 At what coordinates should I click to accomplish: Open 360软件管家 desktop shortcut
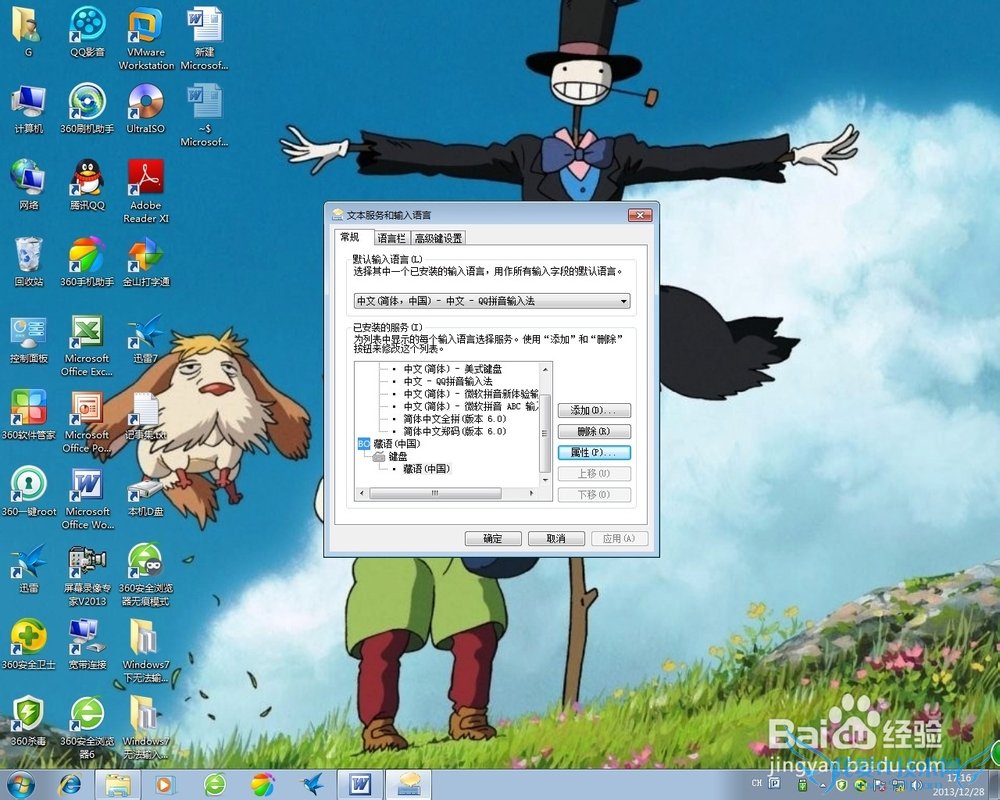coord(29,415)
